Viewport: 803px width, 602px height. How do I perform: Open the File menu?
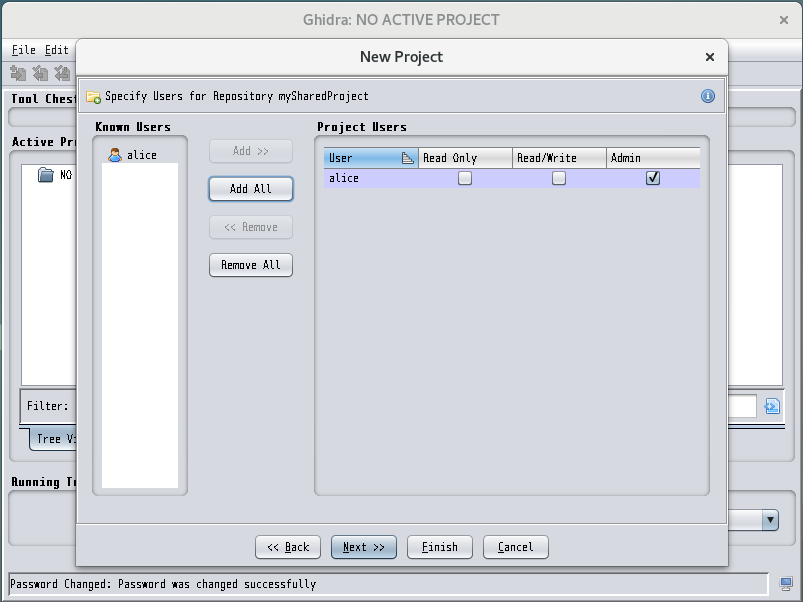click(x=24, y=50)
